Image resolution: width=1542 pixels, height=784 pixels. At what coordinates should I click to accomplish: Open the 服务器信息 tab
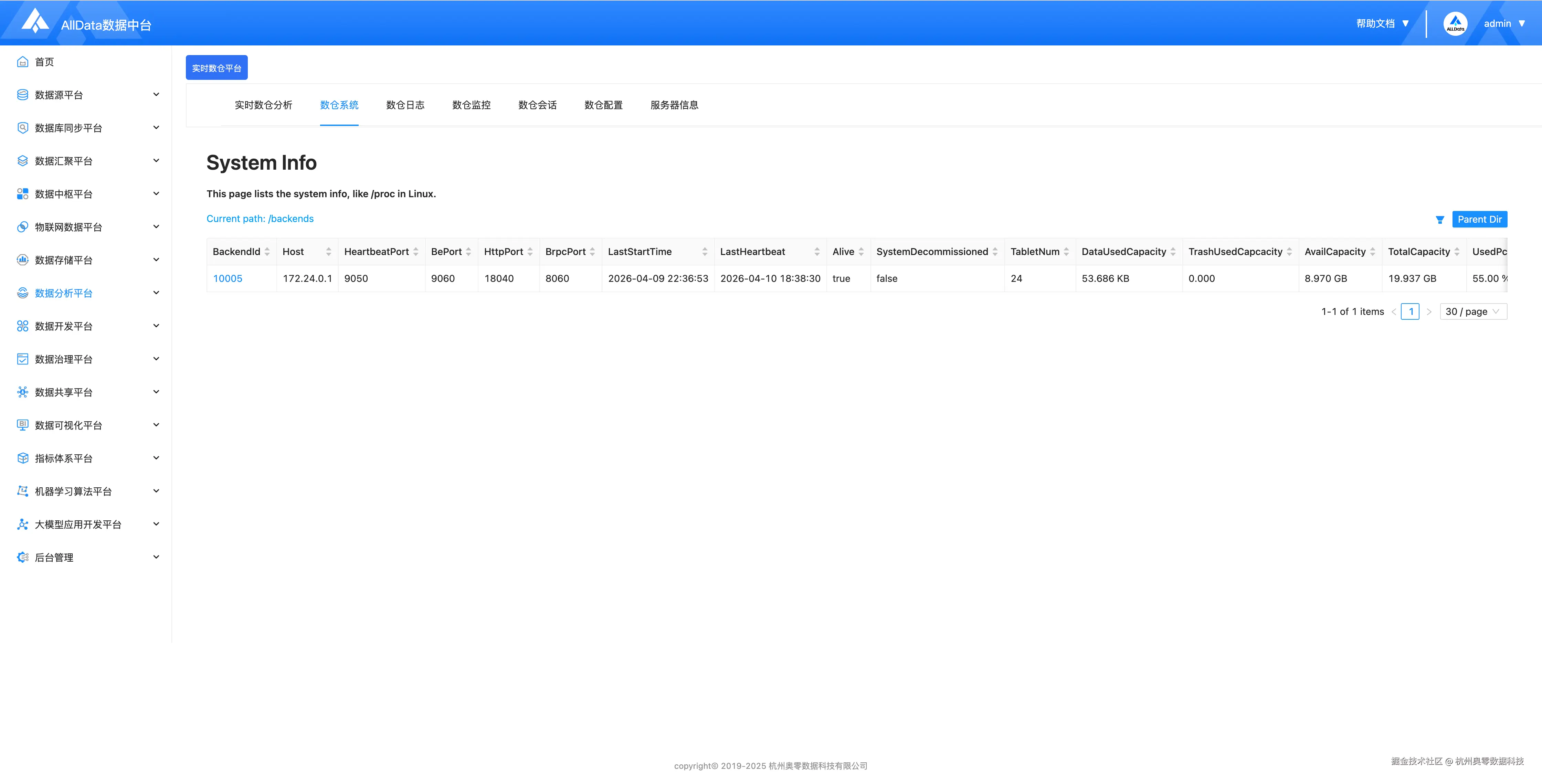[674, 105]
